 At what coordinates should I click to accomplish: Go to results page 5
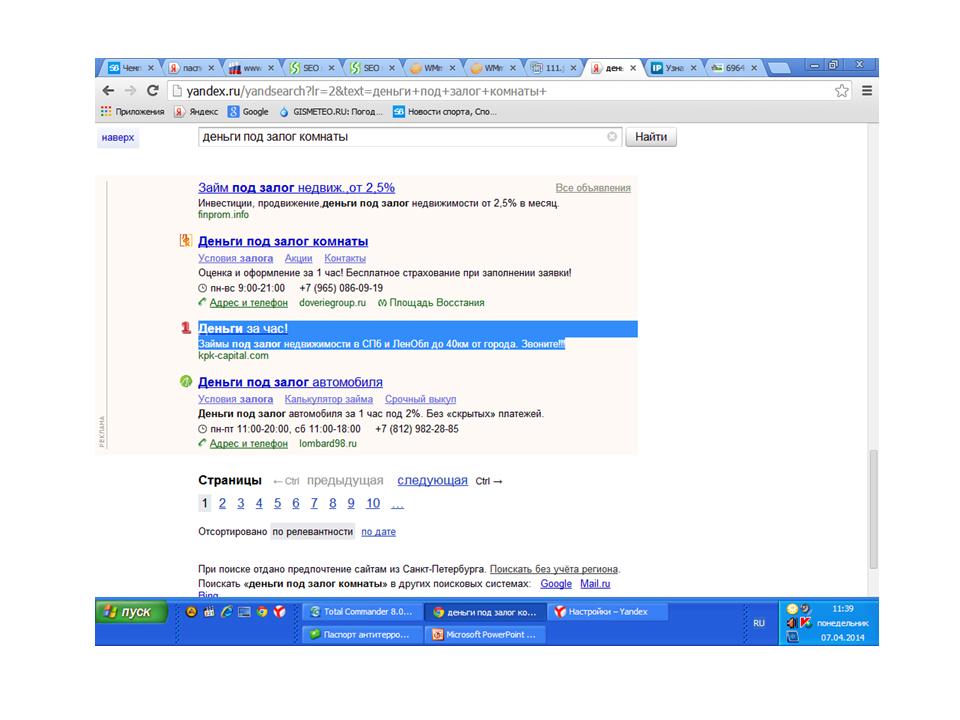coord(277,503)
